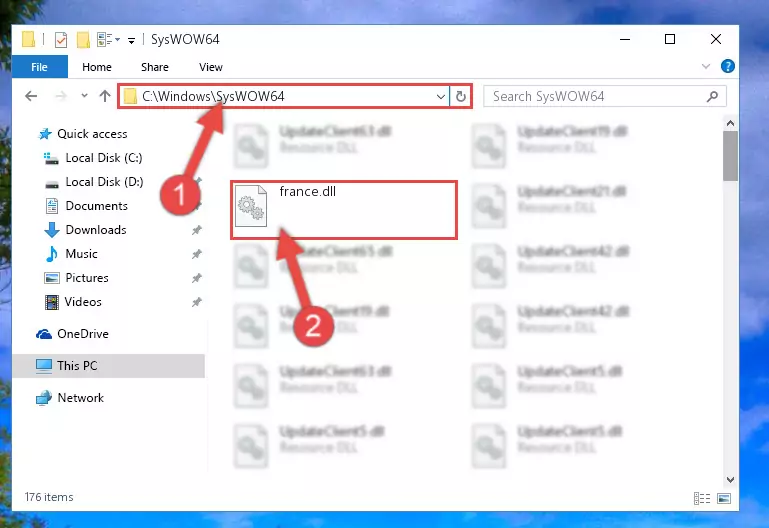
Task: Go back with the left arrow
Action: [x=31, y=96]
